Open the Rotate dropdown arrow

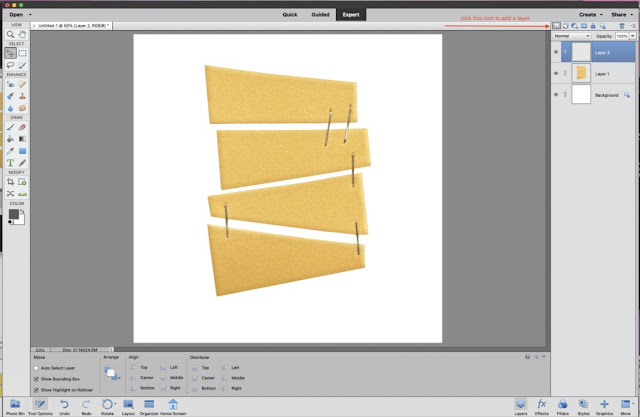tap(116, 404)
